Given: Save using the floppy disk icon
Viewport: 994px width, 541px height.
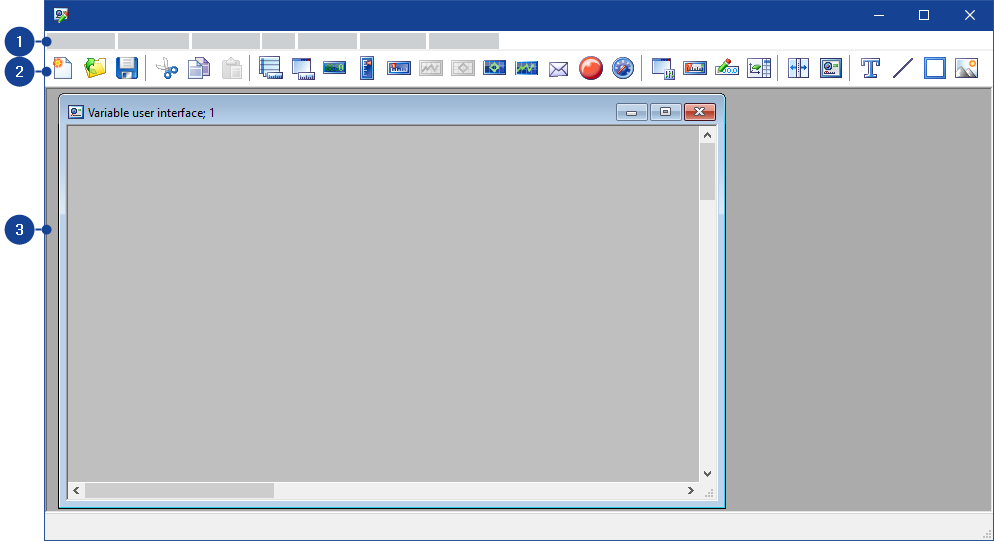Looking at the screenshot, I should (x=127, y=68).
